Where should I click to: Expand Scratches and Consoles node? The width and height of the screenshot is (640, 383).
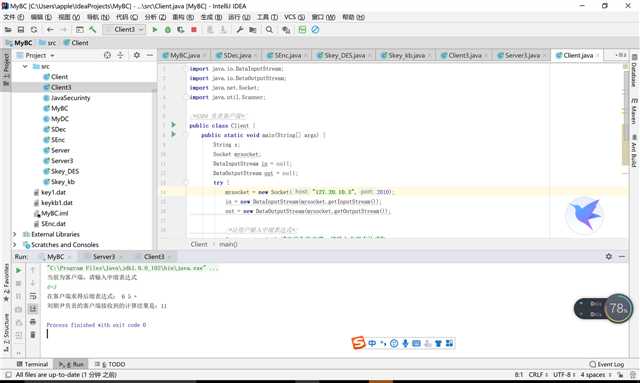tap(15, 245)
